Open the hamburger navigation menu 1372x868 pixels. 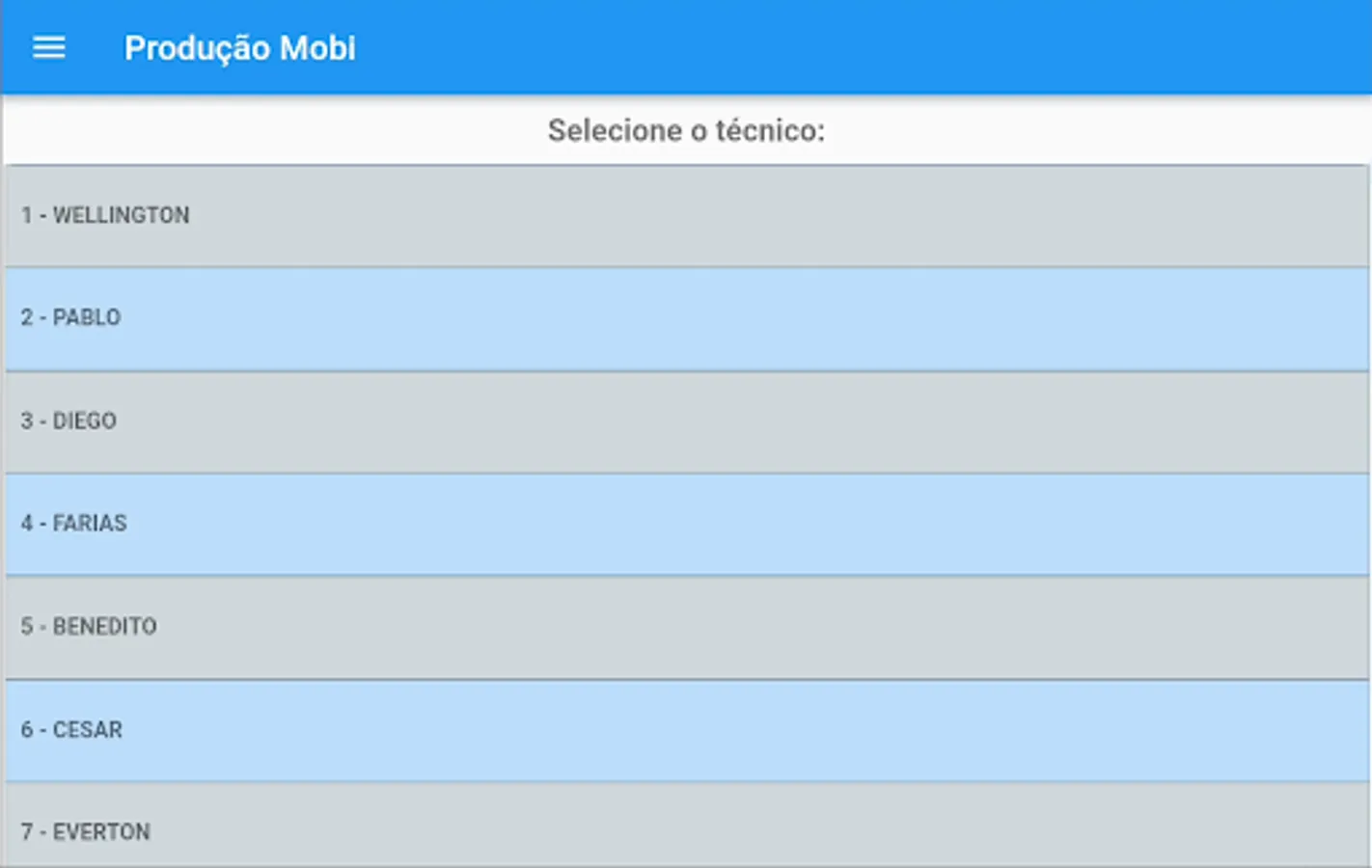click(x=48, y=47)
